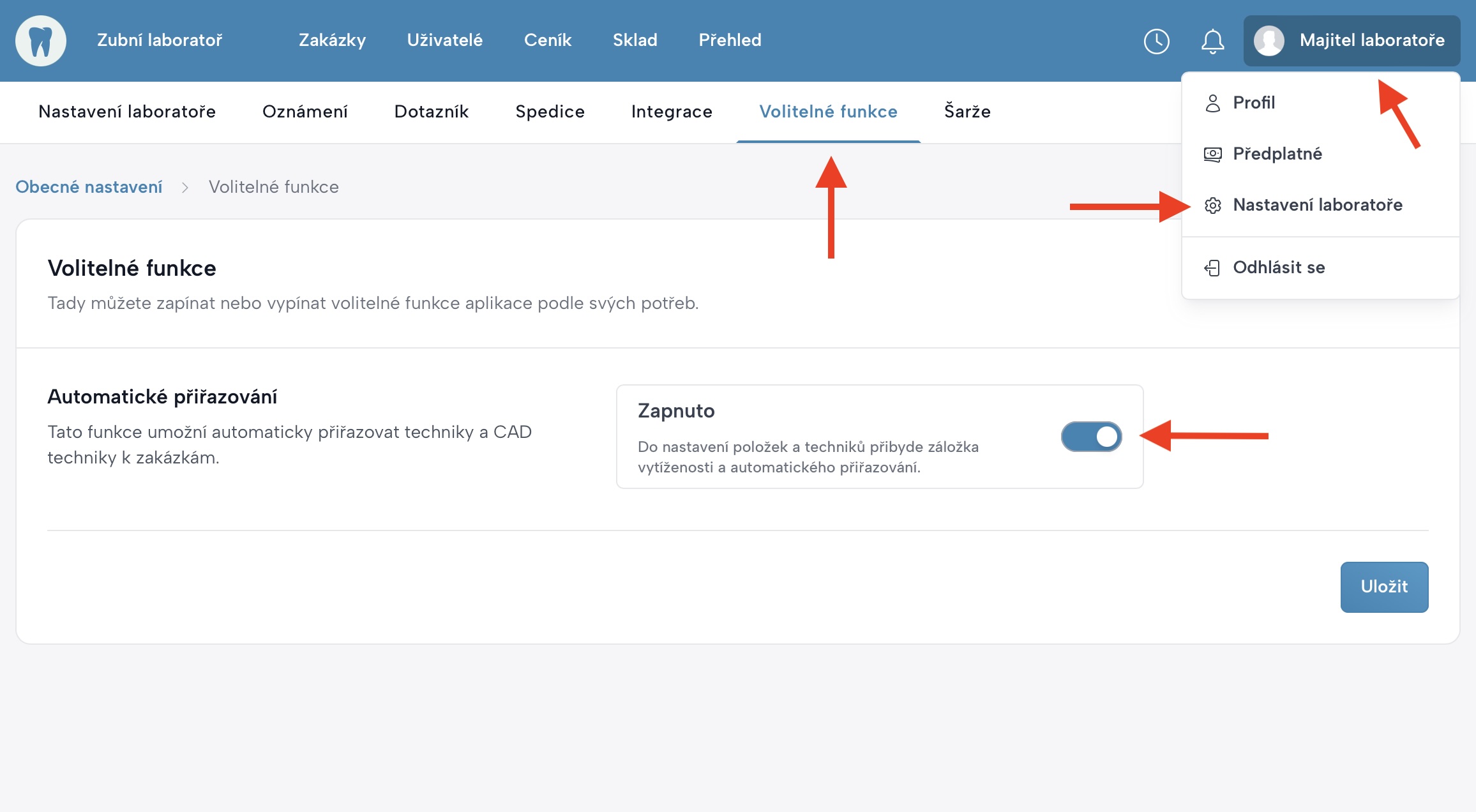Switch to the Šarže tab
Screen dimensions: 1476x812
(967, 112)
